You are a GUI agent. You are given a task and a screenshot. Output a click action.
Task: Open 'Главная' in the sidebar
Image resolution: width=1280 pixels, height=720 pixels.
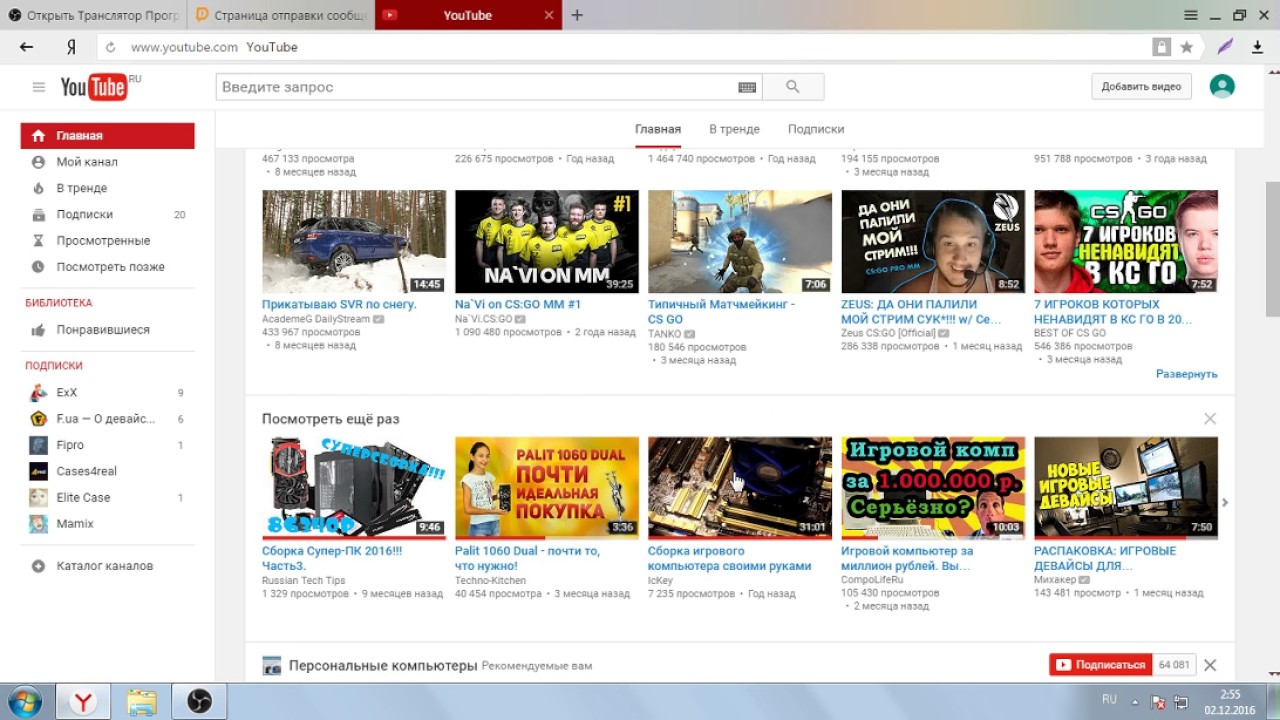(108, 136)
